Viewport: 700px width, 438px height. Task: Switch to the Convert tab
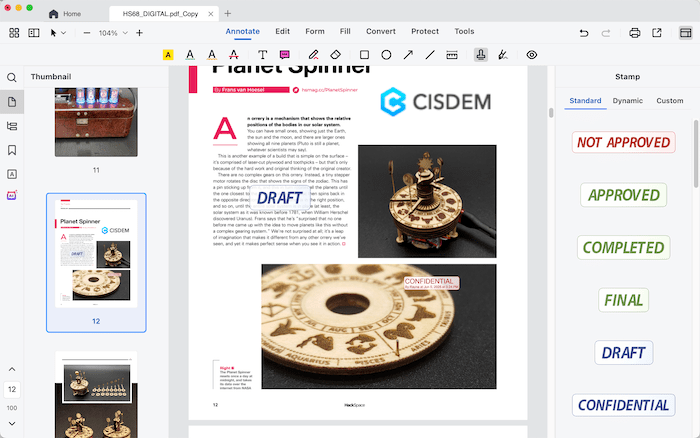point(380,32)
